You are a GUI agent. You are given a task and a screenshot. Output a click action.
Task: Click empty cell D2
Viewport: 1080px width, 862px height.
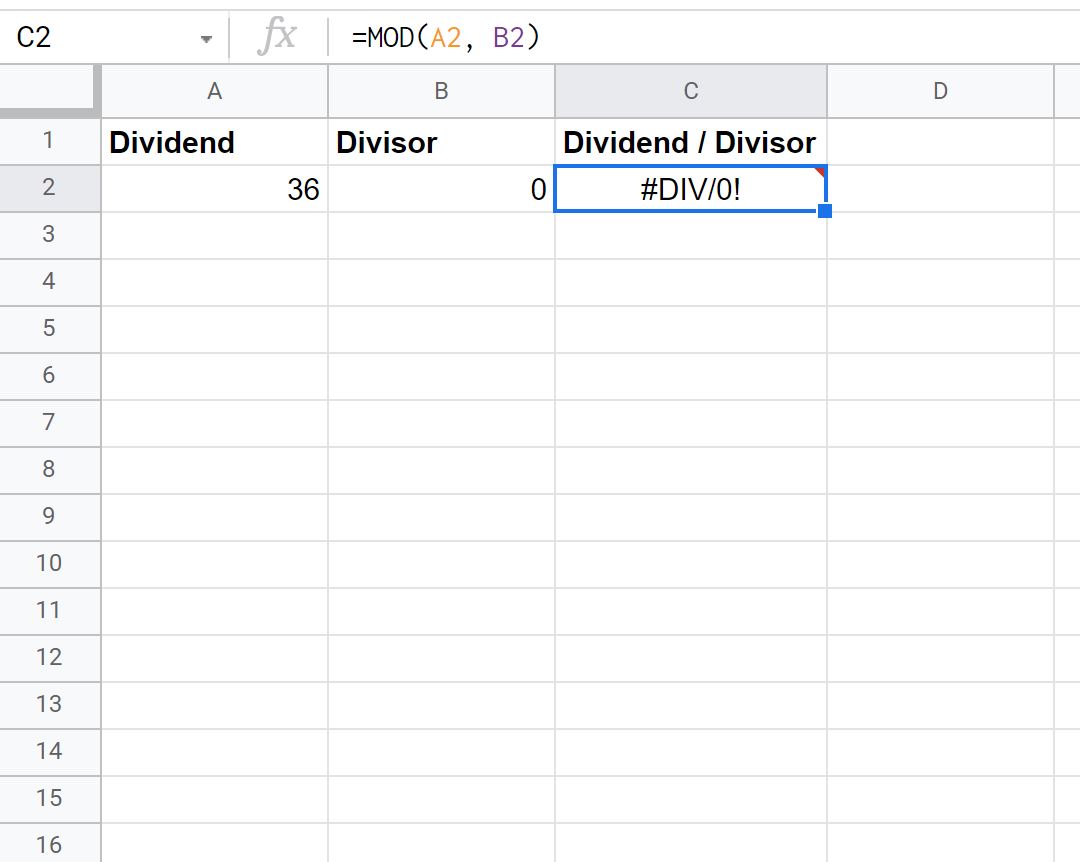click(x=940, y=188)
